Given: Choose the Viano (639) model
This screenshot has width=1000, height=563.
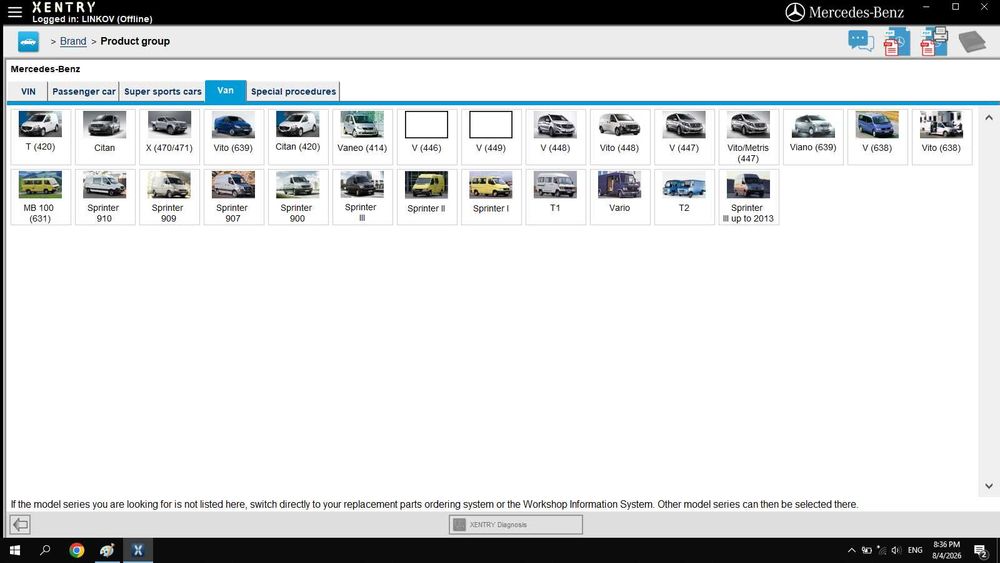Looking at the screenshot, I should [813, 137].
